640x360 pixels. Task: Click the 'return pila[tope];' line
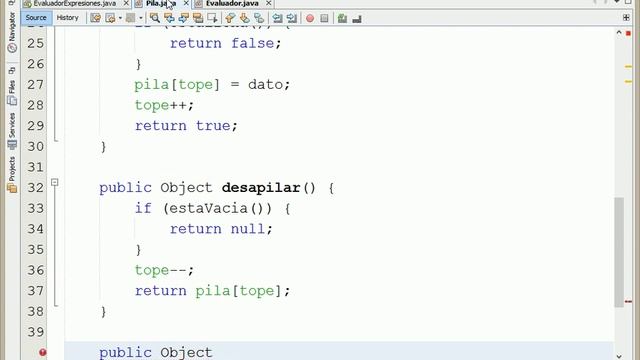point(212,291)
